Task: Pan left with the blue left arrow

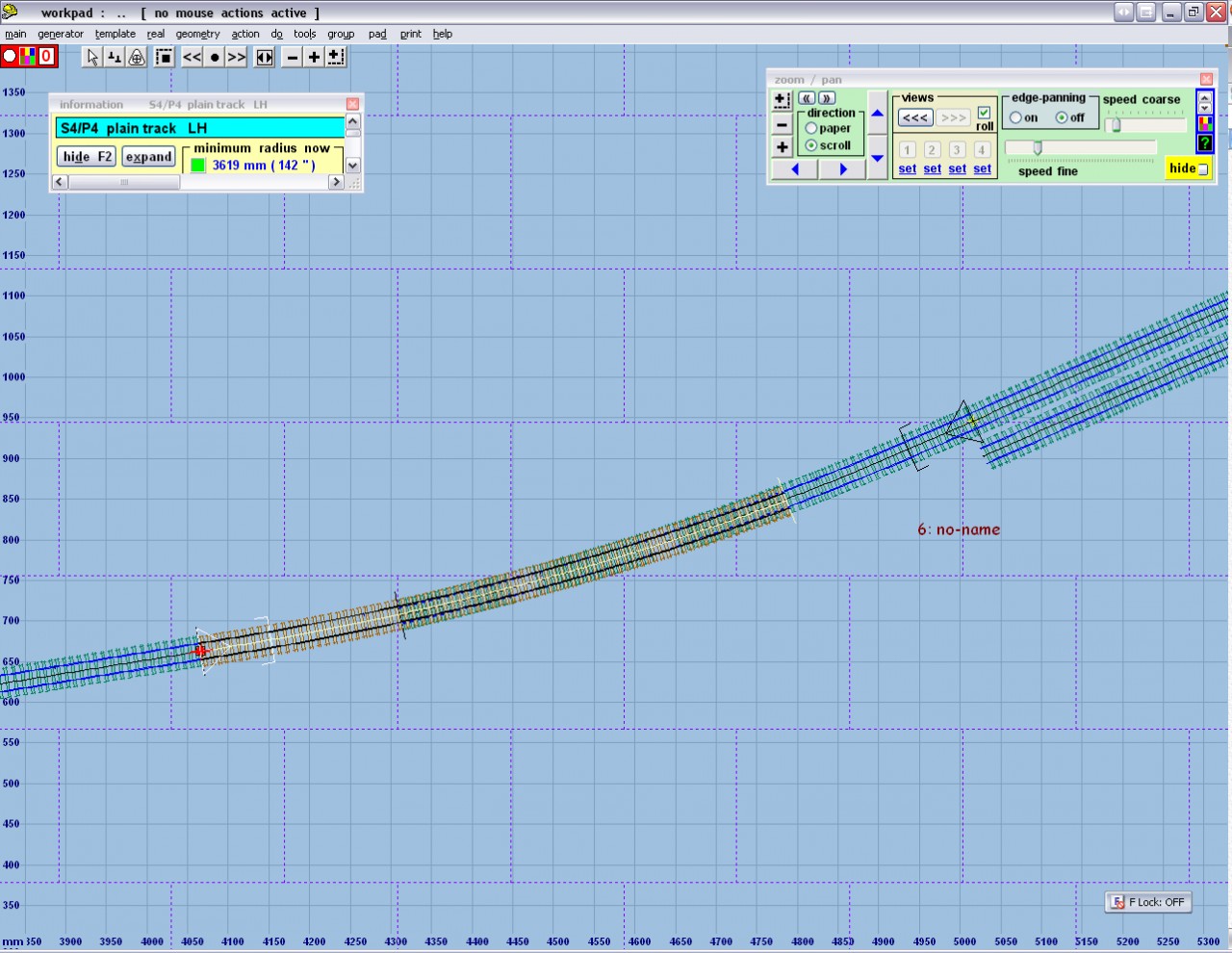Action: pos(795,169)
